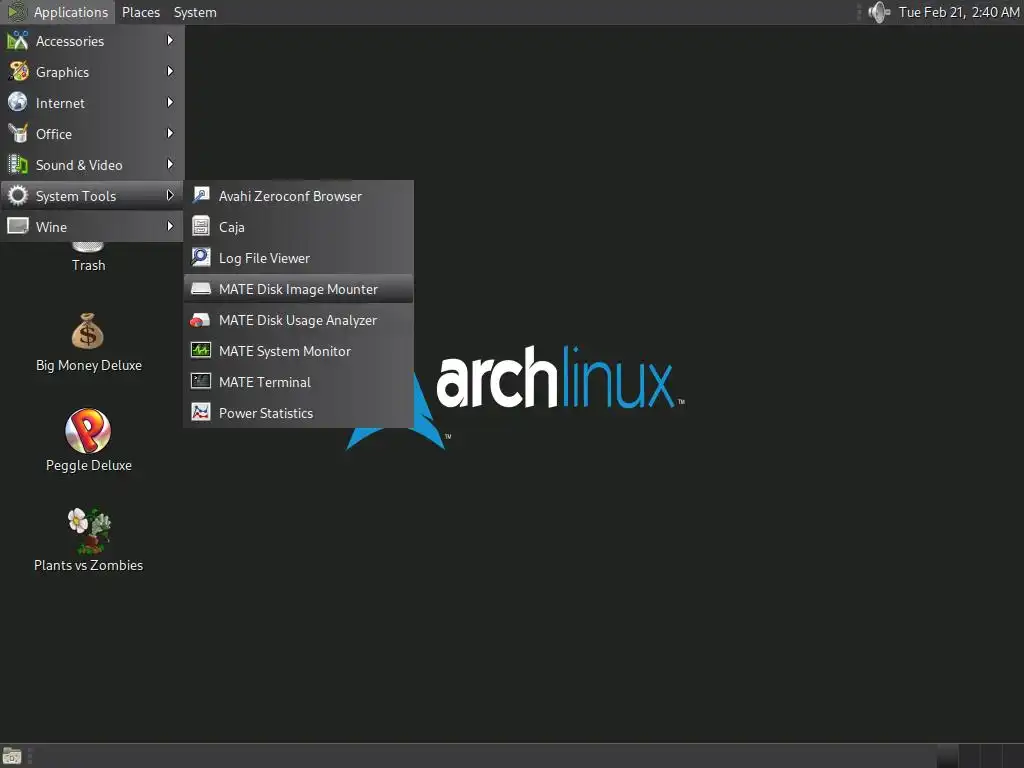Viewport: 1024px width, 768px height.
Task: Open the Power Statistics entry
Action: [298, 413]
